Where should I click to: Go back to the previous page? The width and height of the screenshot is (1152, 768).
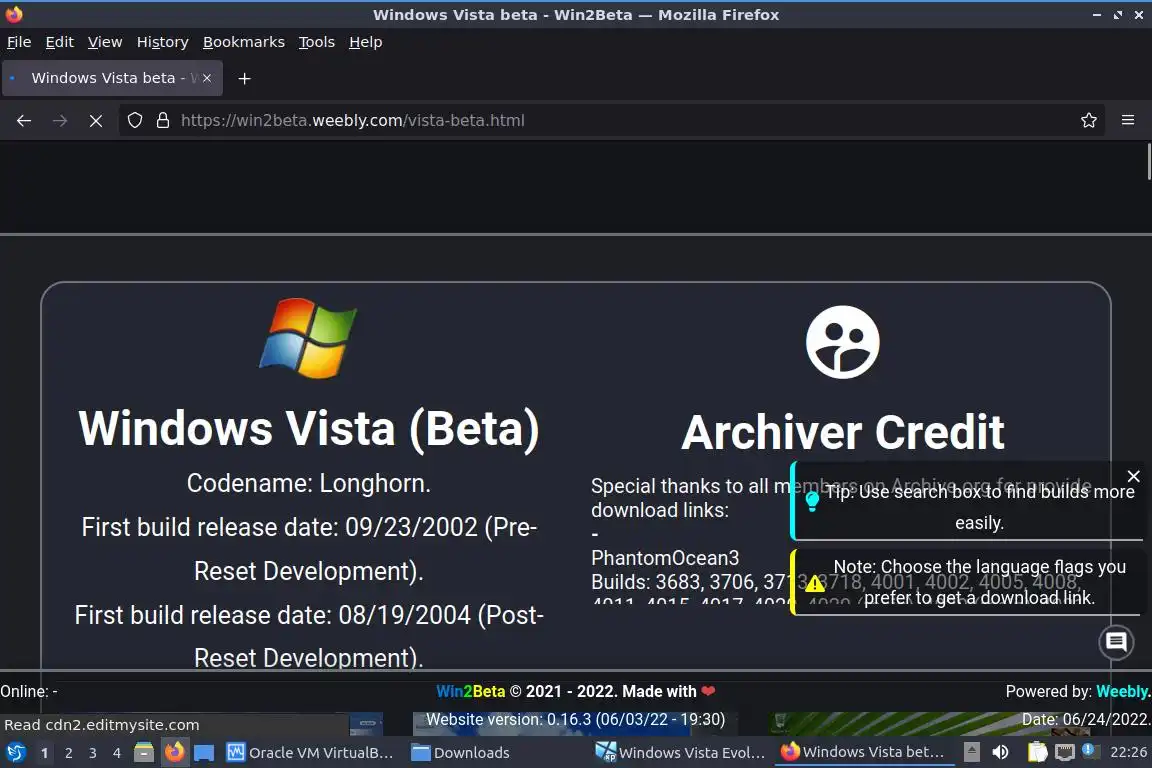[24, 121]
